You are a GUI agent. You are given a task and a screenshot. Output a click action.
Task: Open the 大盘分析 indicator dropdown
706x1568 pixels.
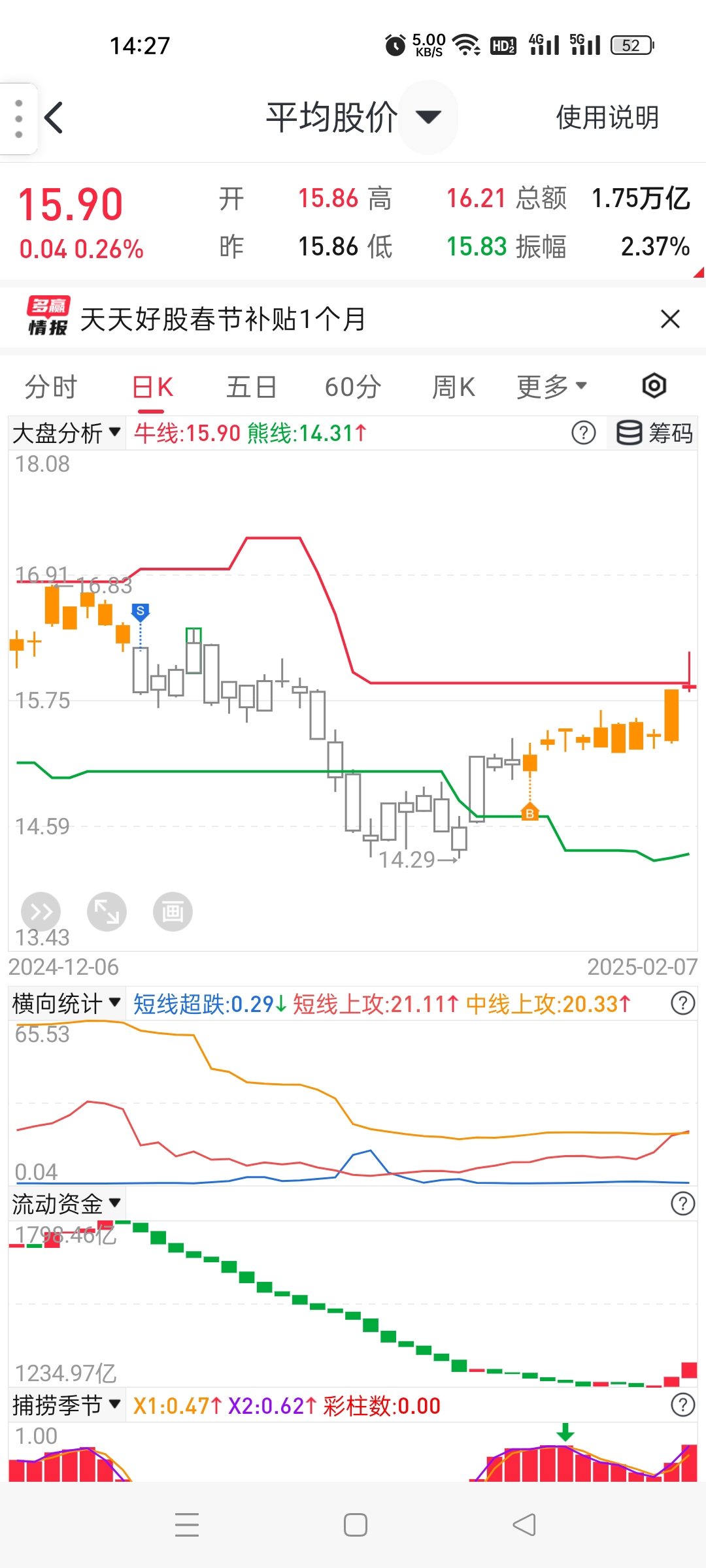pos(66,433)
